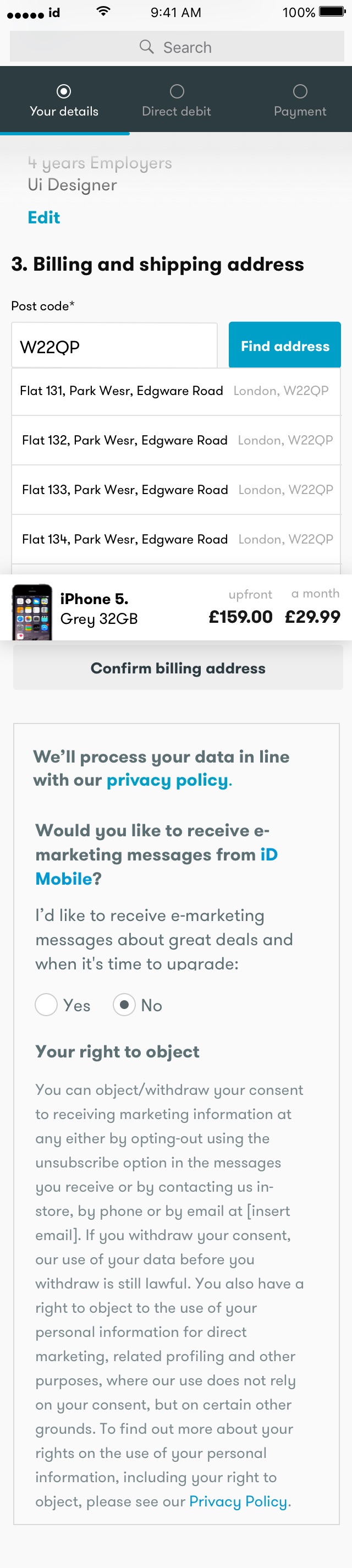This screenshot has width=352, height=1568.
Task: Pick Flat 134, Park Wesr address
Action: [175, 539]
